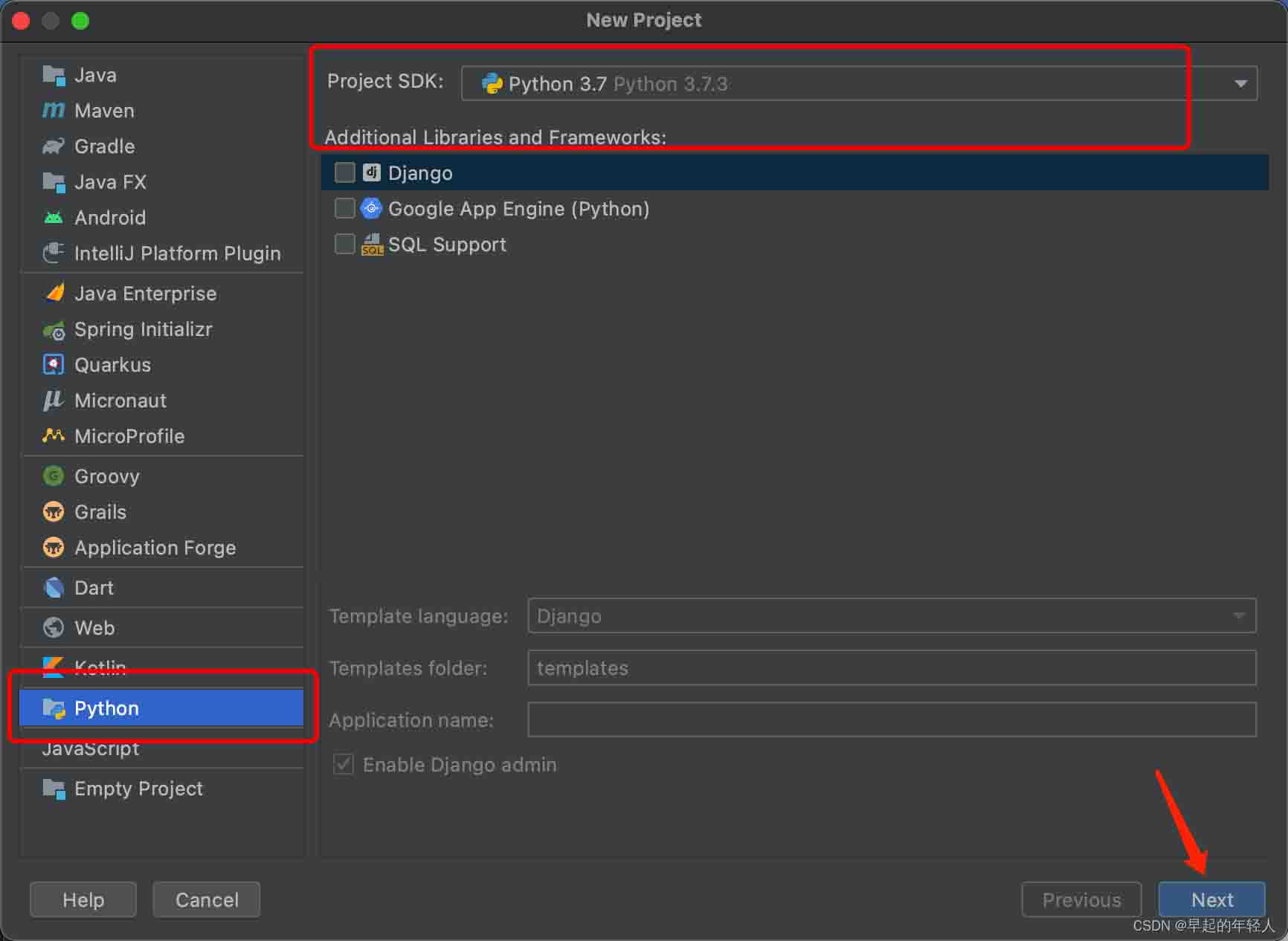Click the Groovy green icon
The width and height of the screenshot is (1288, 941).
coord(54,476)
